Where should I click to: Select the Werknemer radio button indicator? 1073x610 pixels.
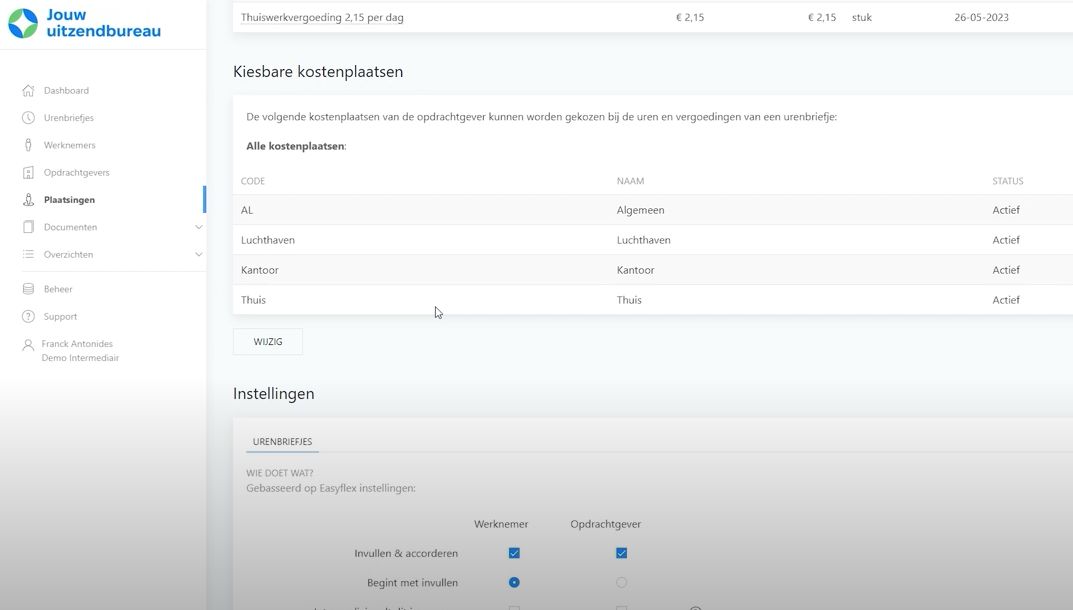pyautogui.click(x=513, y=581)
